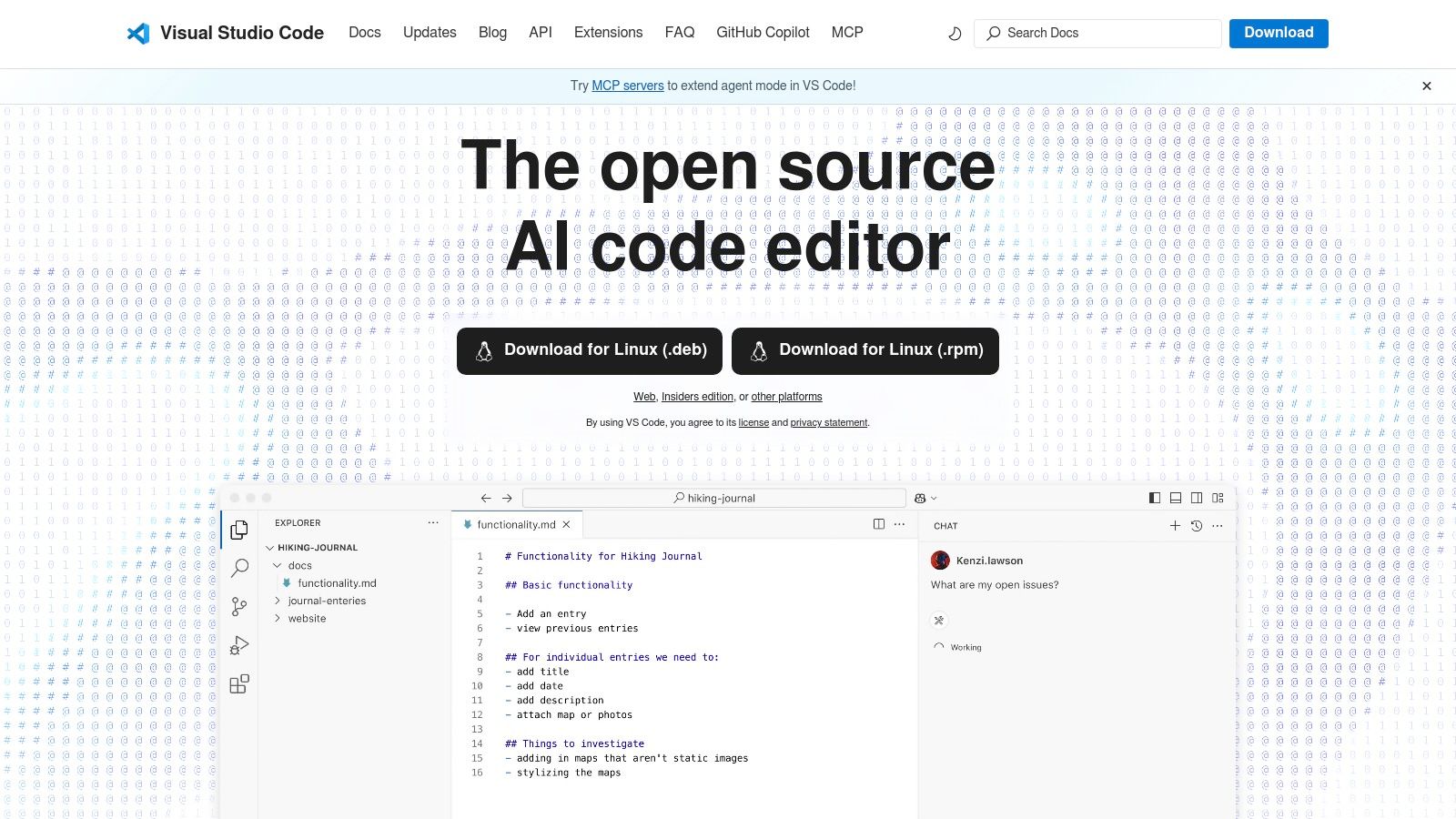Click the Linux penguin icon on .deb button
1456x819 pixels.
click(x=484, y=351)
